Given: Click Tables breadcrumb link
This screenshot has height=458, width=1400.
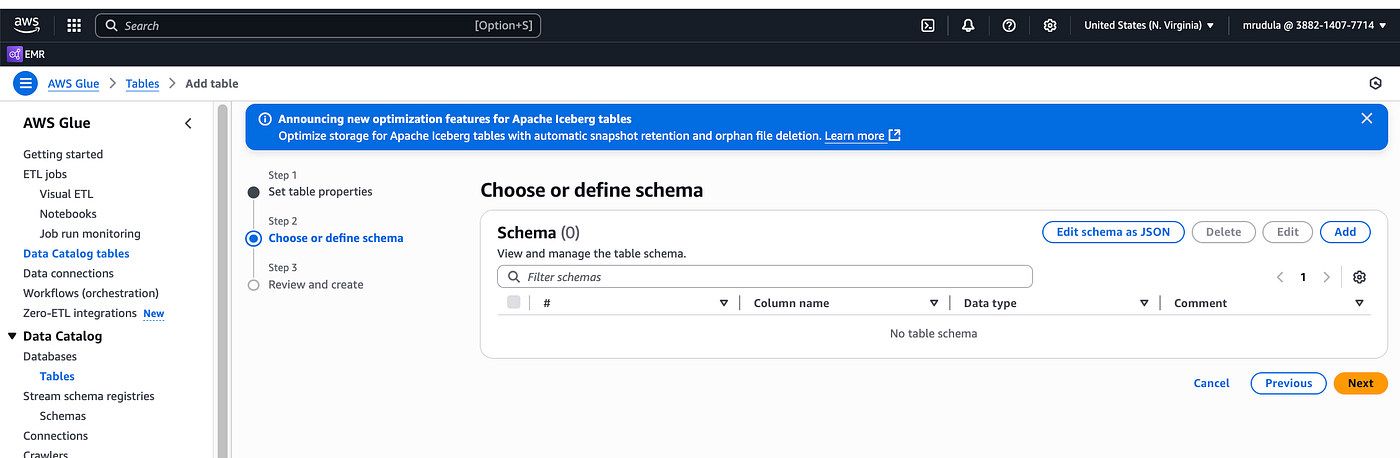Looking at the screenshot, I should 142,84.
